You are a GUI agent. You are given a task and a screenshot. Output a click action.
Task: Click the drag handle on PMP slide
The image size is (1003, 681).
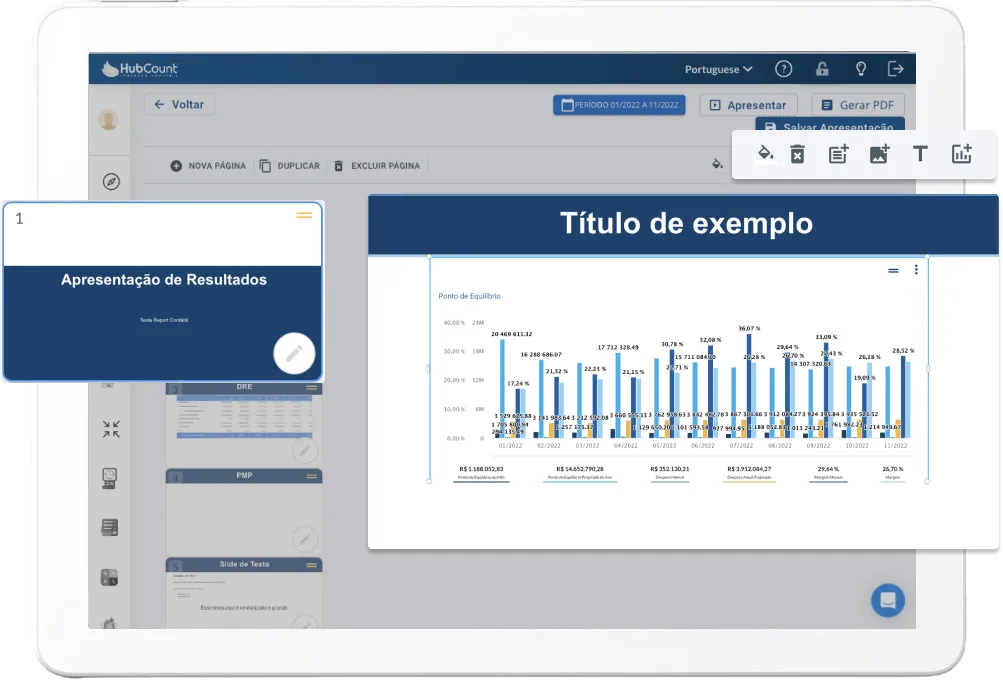[x=312, y=476]
